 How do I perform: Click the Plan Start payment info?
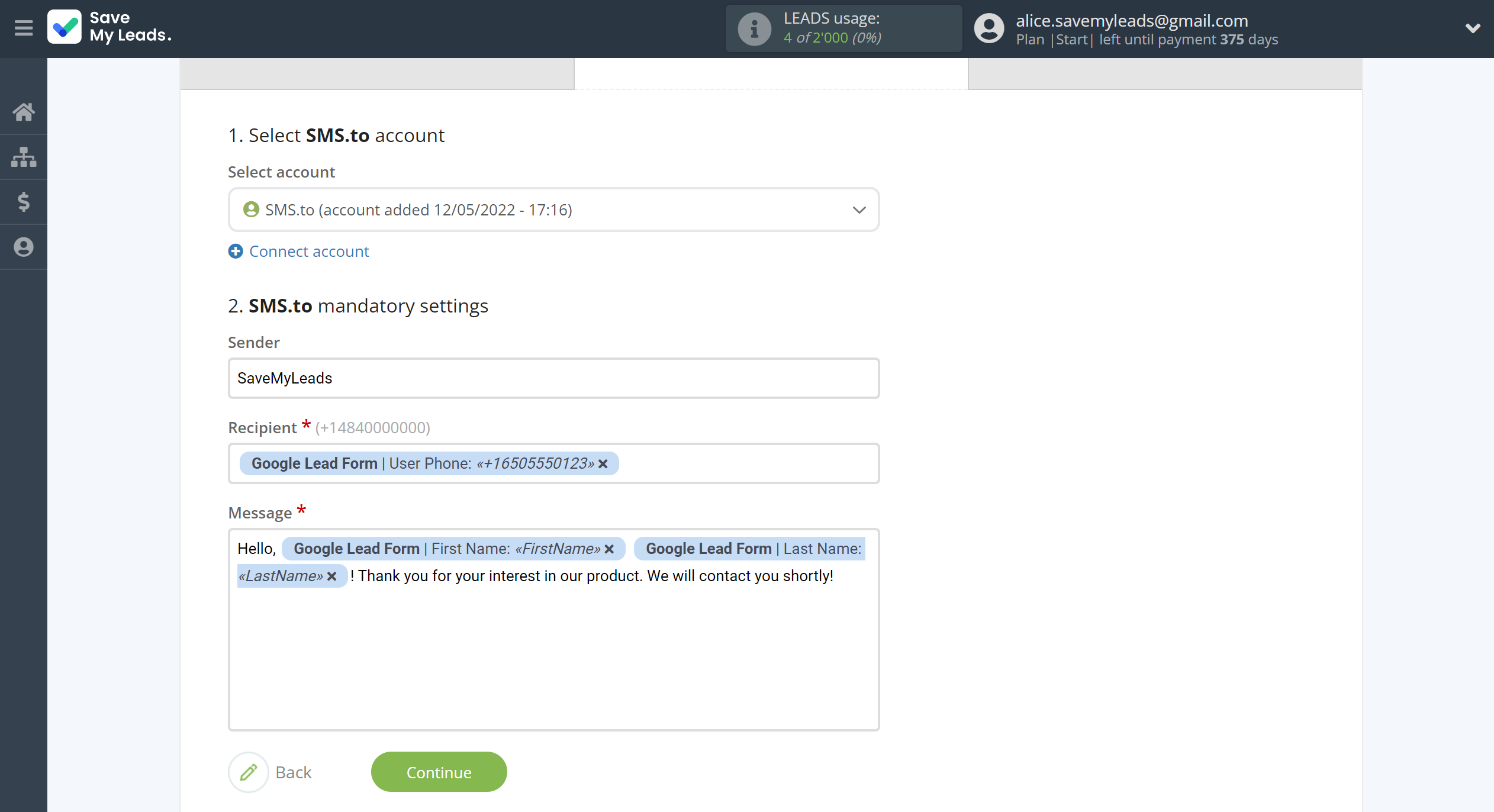1147,39
